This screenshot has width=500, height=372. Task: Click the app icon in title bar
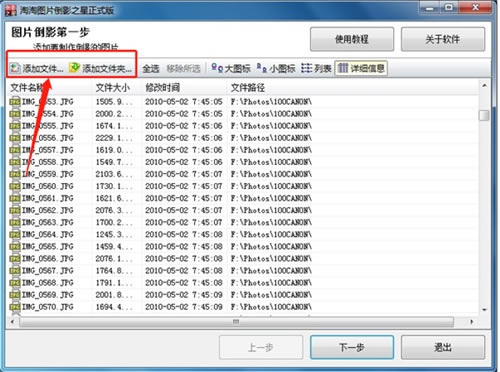click(x=11, y=10)
